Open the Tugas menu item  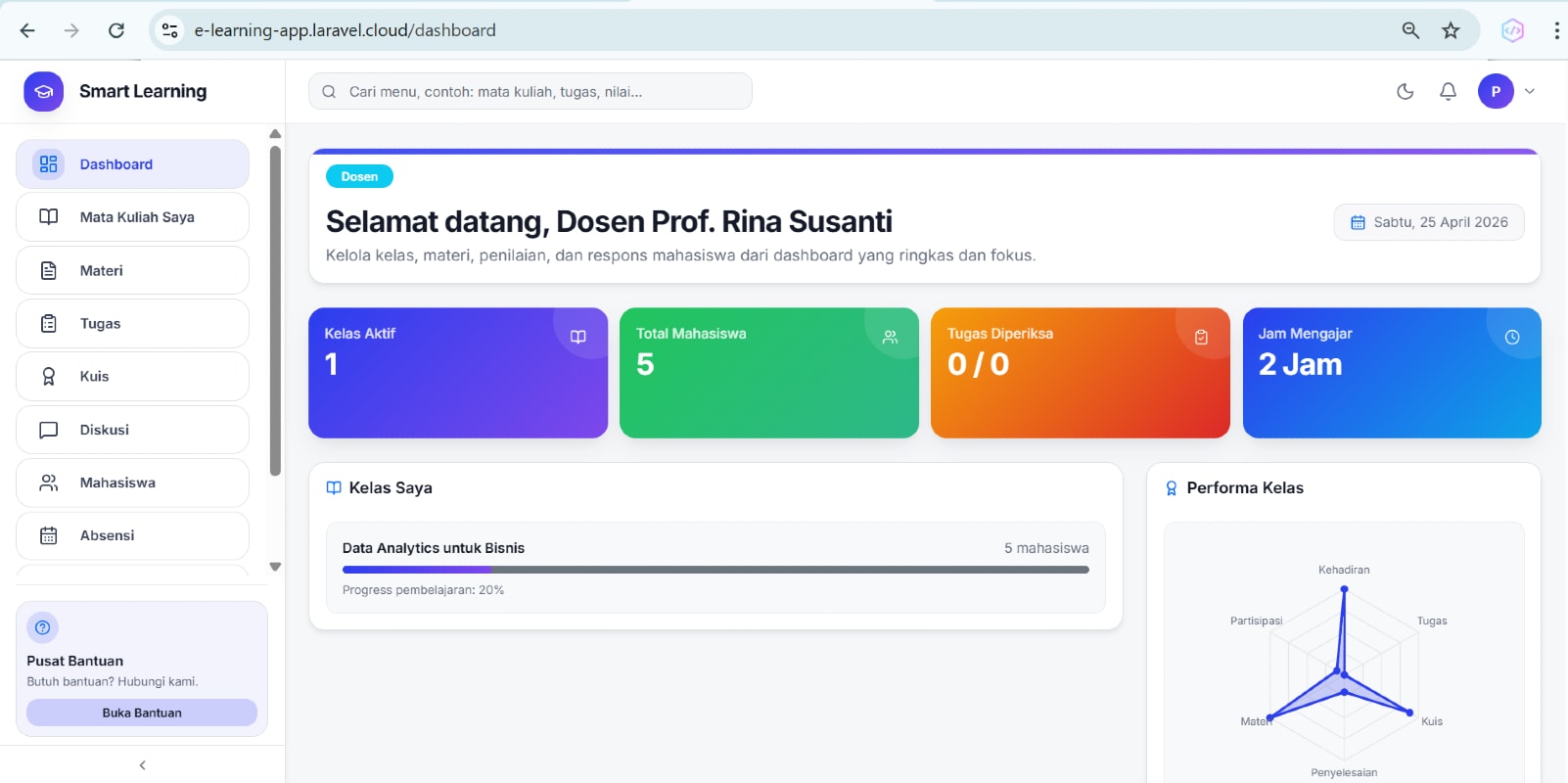(132, 323)
